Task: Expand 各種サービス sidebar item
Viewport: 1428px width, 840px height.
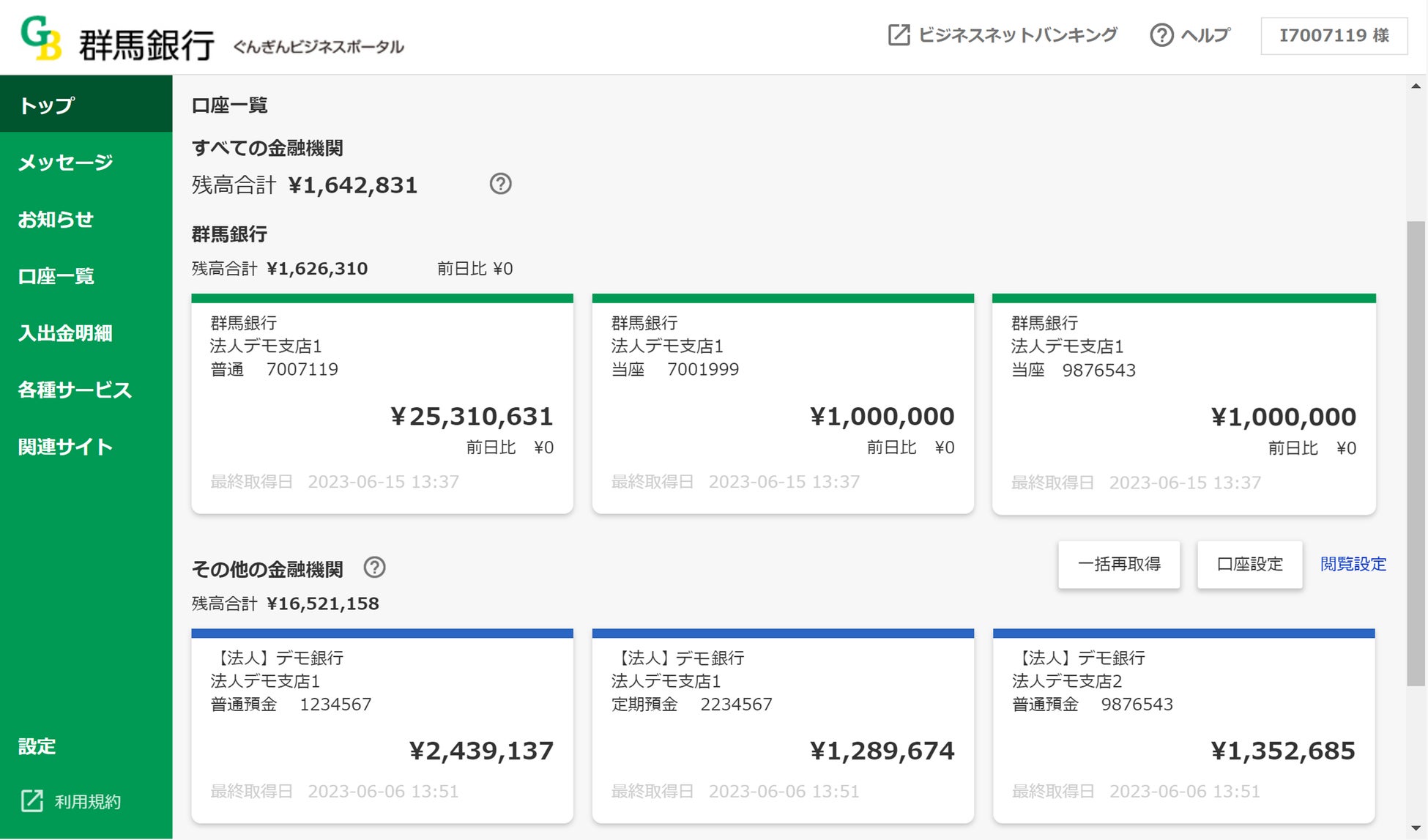Action: pos(75,390)
